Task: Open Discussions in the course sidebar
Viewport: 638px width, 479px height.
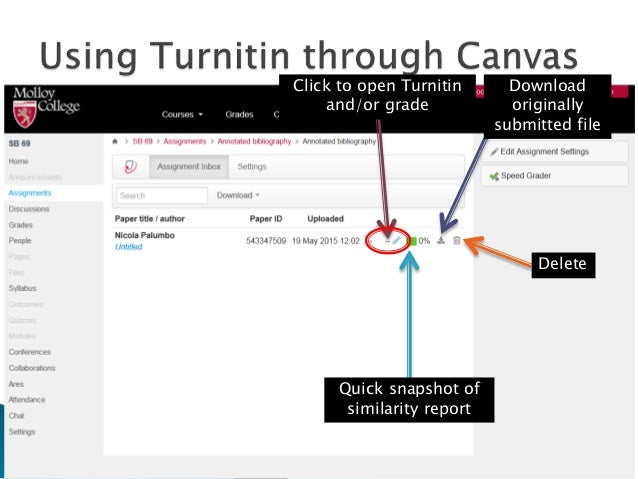Action: pyautogui.click(x=29, y=209)
